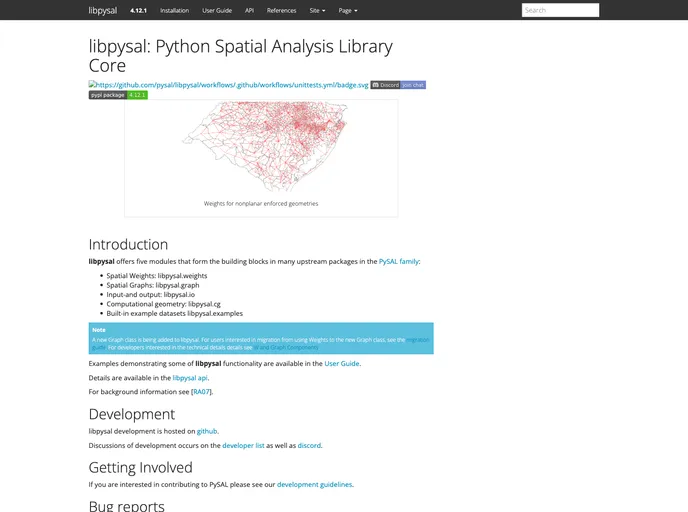Open W and Graph Components link
This screenshot has height=512, width=688.
point(286,347)
